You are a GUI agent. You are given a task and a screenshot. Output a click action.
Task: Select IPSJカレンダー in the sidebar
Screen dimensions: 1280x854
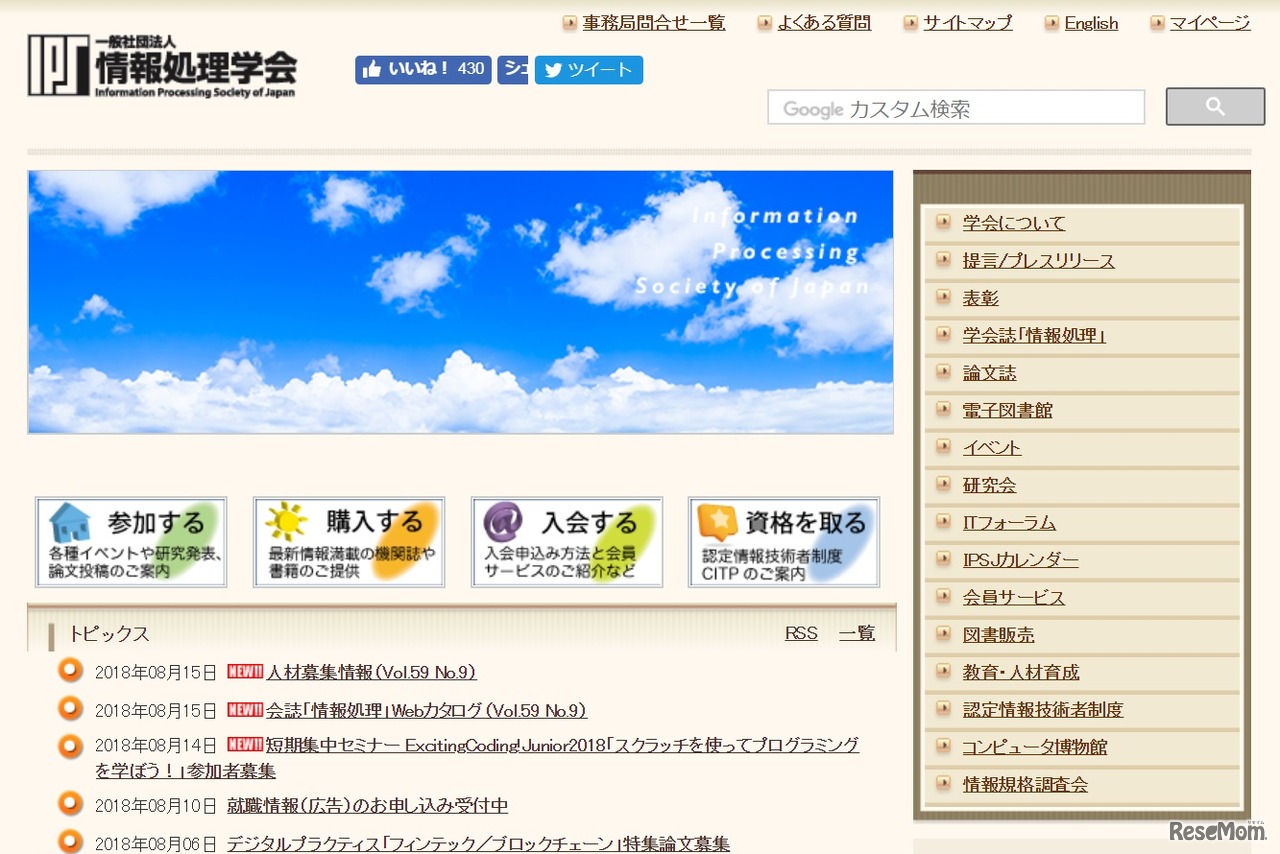click(1021, 560)
